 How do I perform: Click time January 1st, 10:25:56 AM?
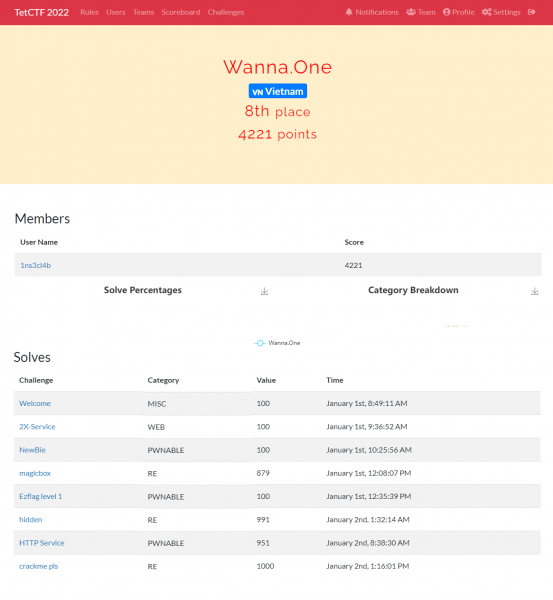[369, 450]
